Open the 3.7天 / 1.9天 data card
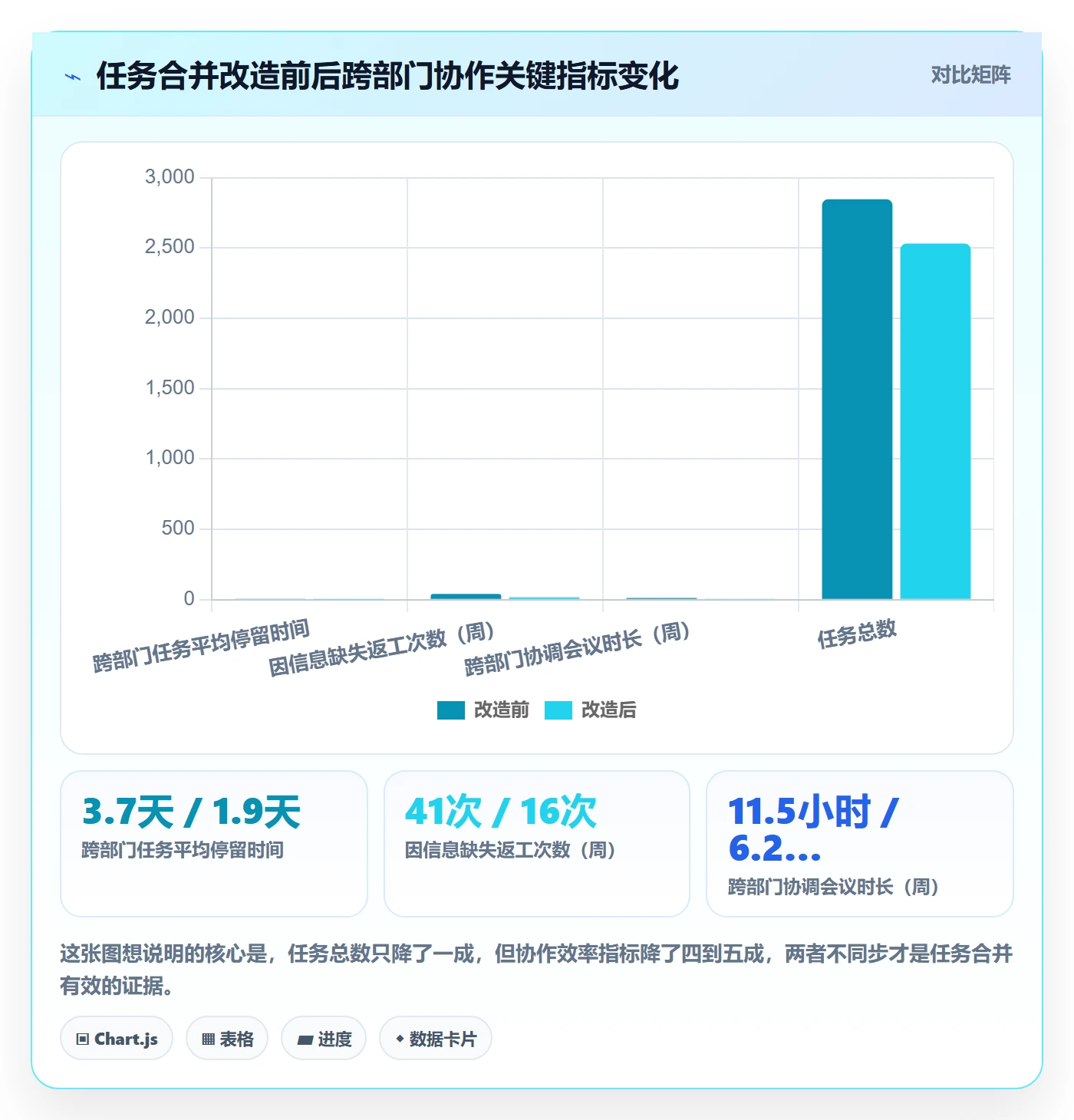The image size is (1074, 1120). [214, 844]
